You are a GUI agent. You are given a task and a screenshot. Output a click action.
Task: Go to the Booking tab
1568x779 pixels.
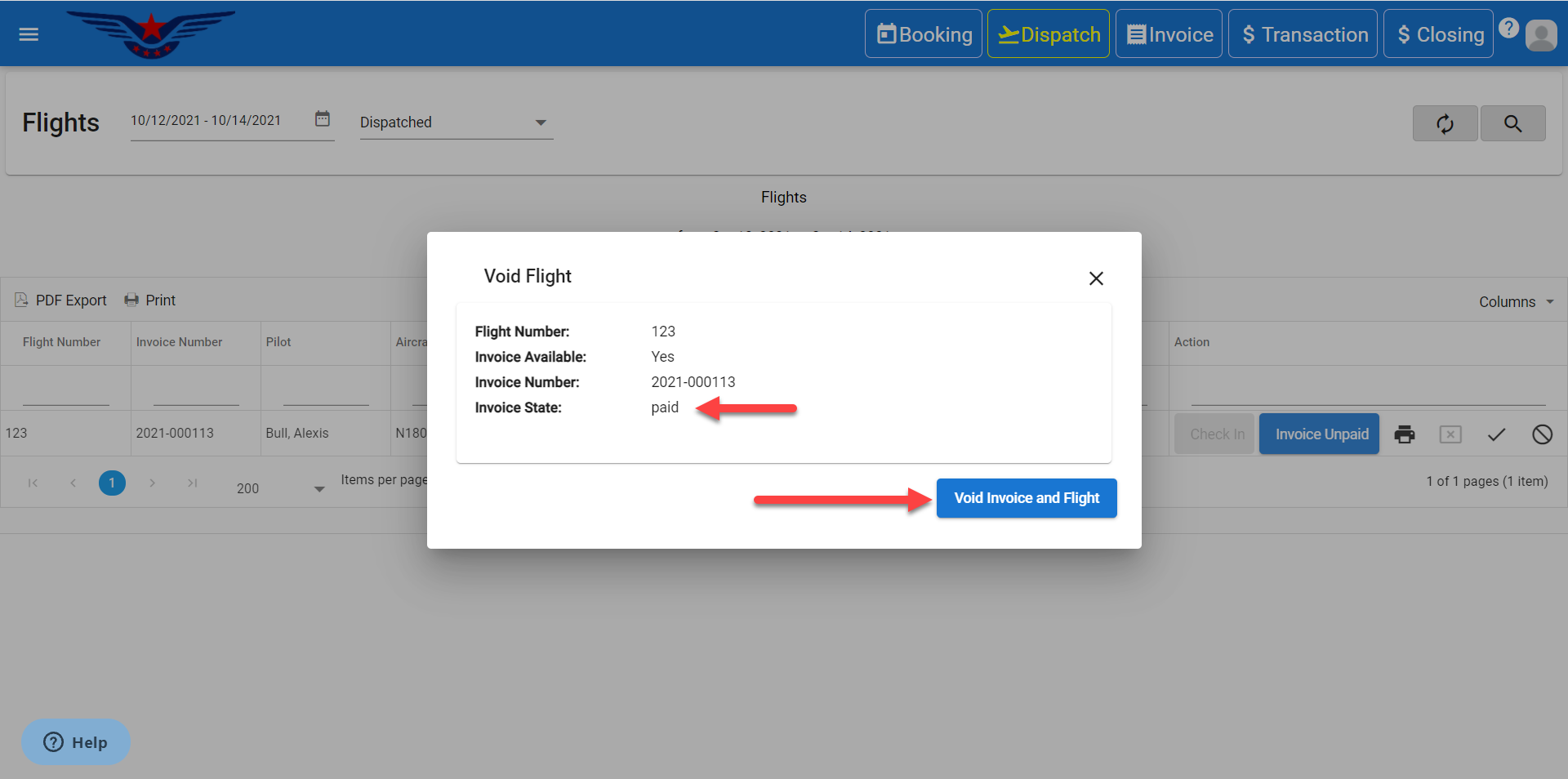tap(924, 34)
